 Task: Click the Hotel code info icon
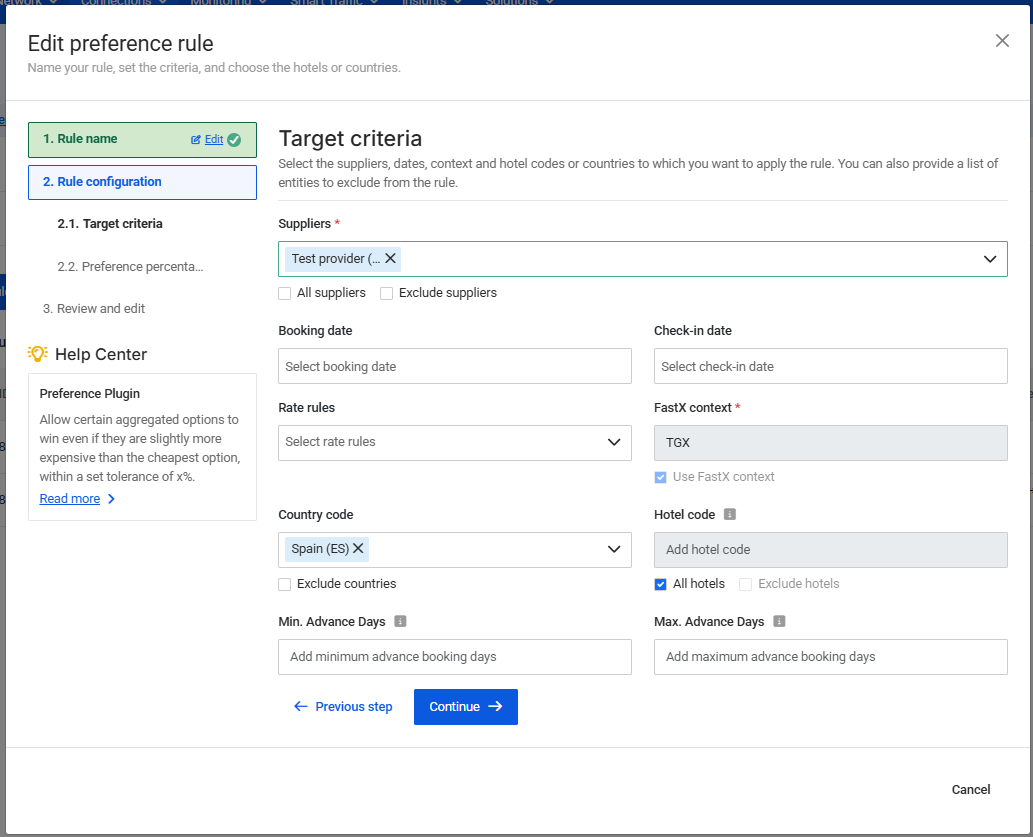tap(730, 515)
